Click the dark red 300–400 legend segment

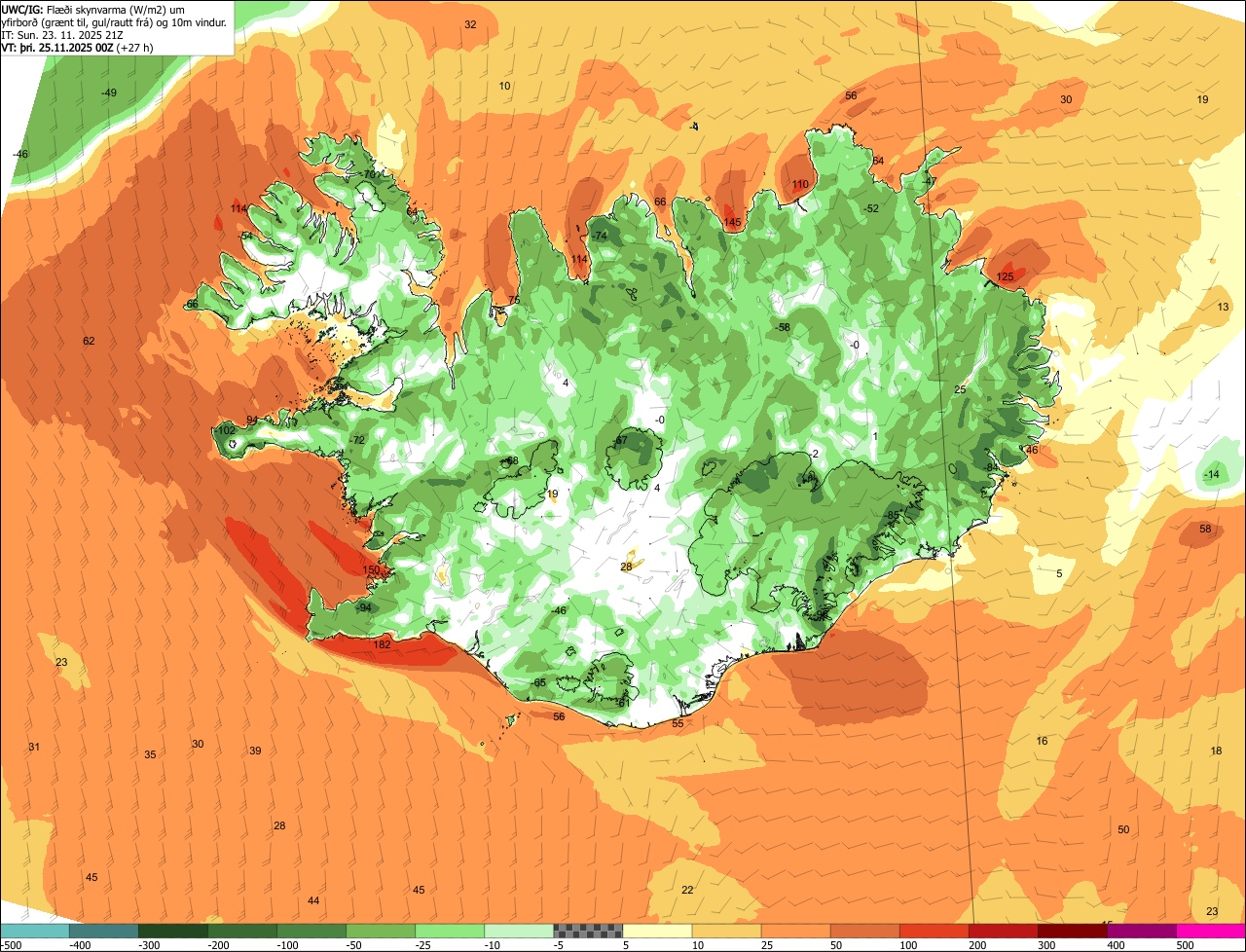point(1073,931)
